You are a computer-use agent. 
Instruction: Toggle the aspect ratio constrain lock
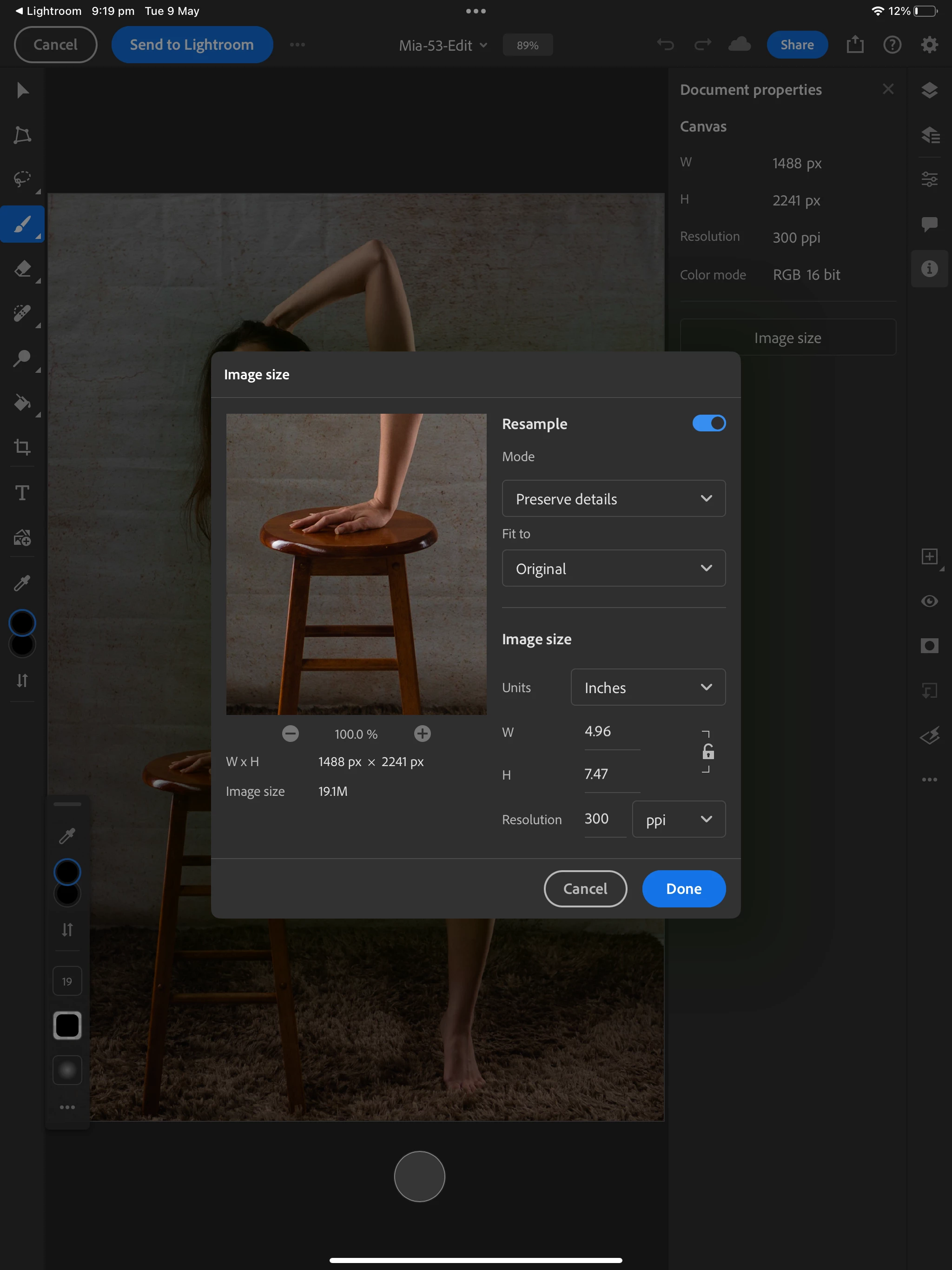(708, 752)
